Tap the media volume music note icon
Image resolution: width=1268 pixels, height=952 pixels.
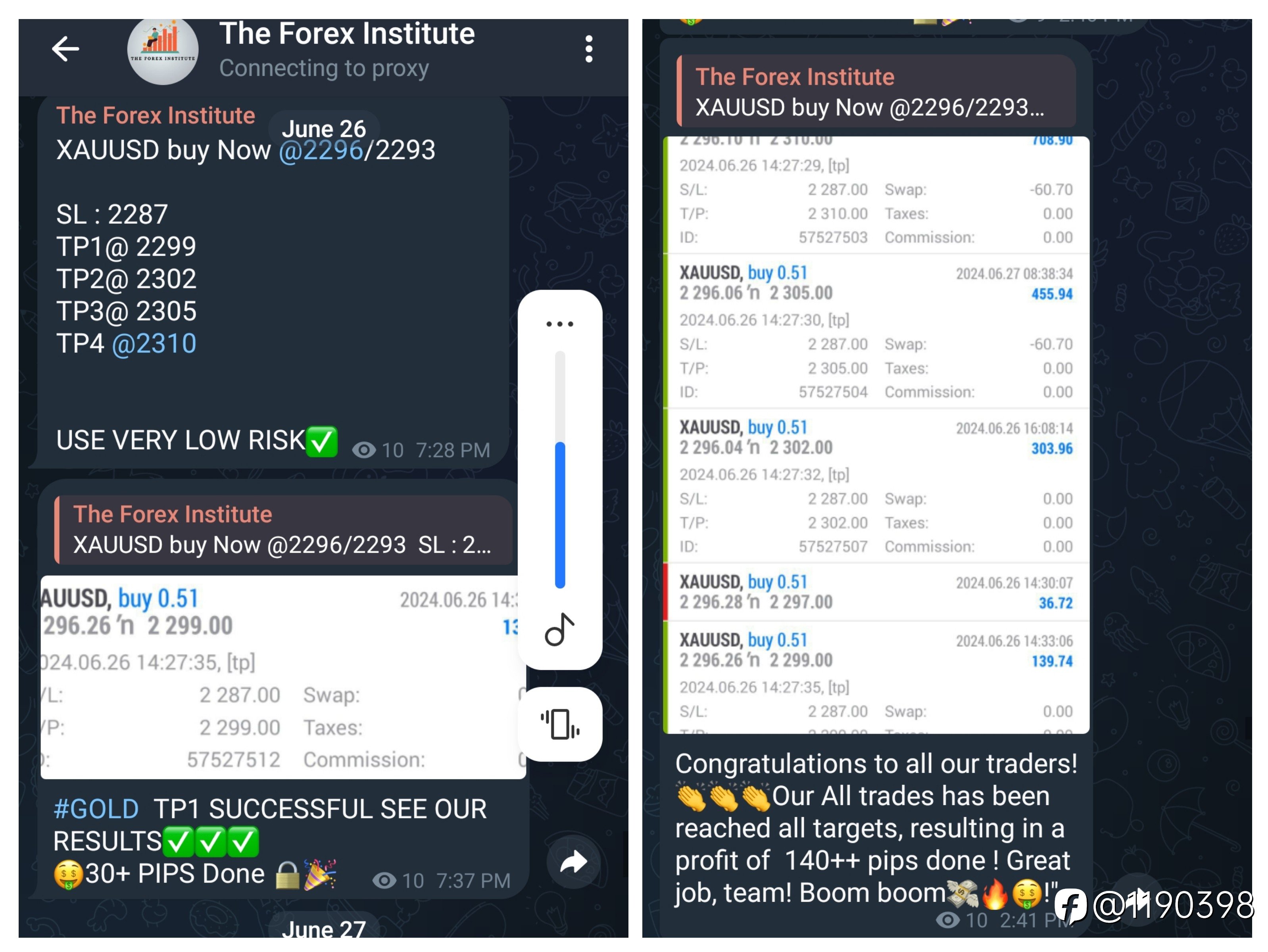tap(559, 630)
